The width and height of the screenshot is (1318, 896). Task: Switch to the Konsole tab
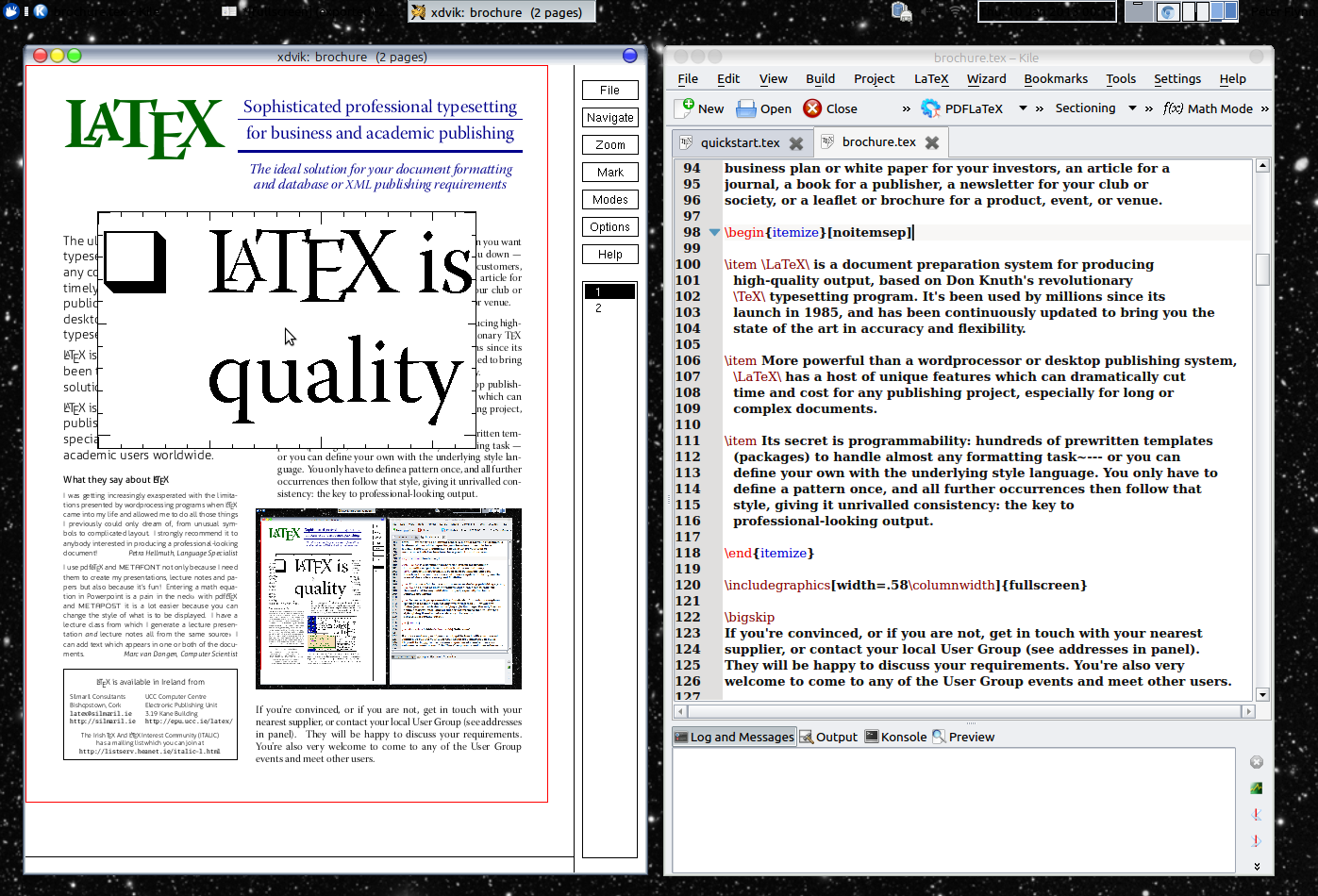[895, 737]
